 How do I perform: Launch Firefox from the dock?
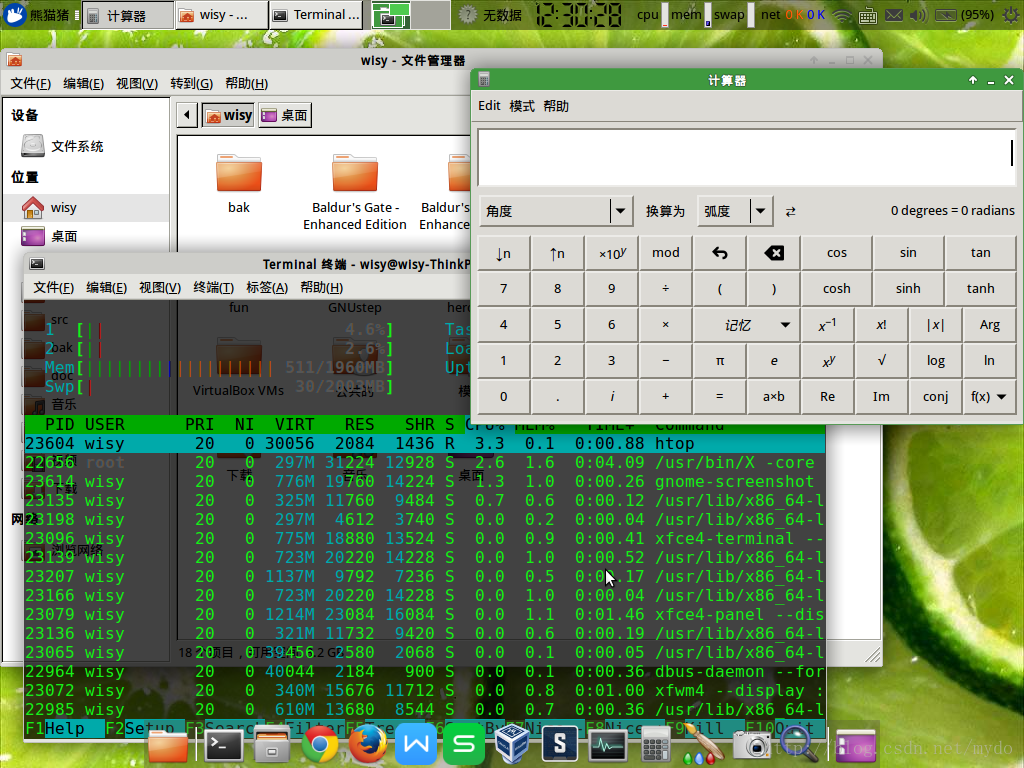click(x=368, y=744)
